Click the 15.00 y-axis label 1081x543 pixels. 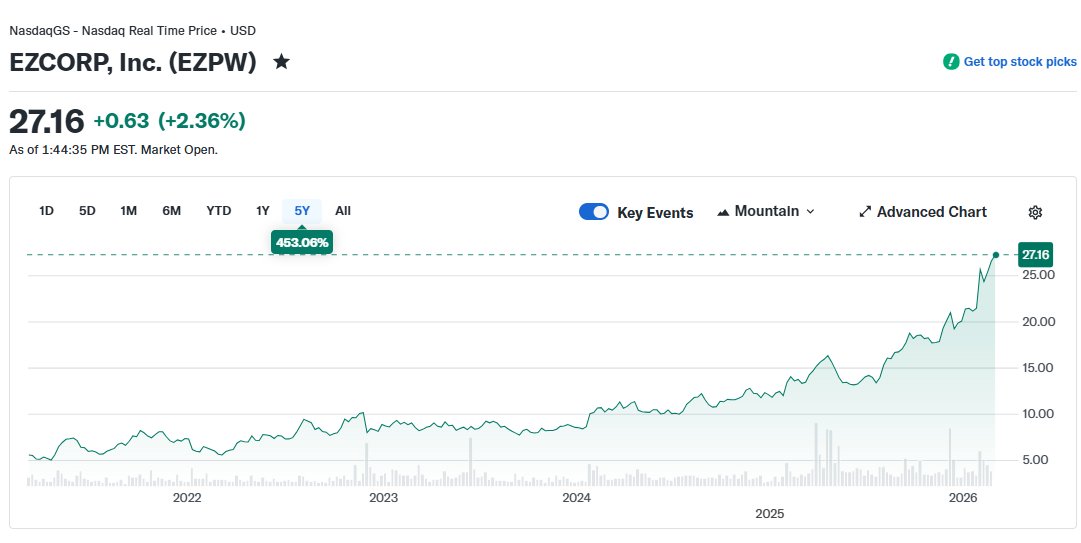click(1038, 368)
